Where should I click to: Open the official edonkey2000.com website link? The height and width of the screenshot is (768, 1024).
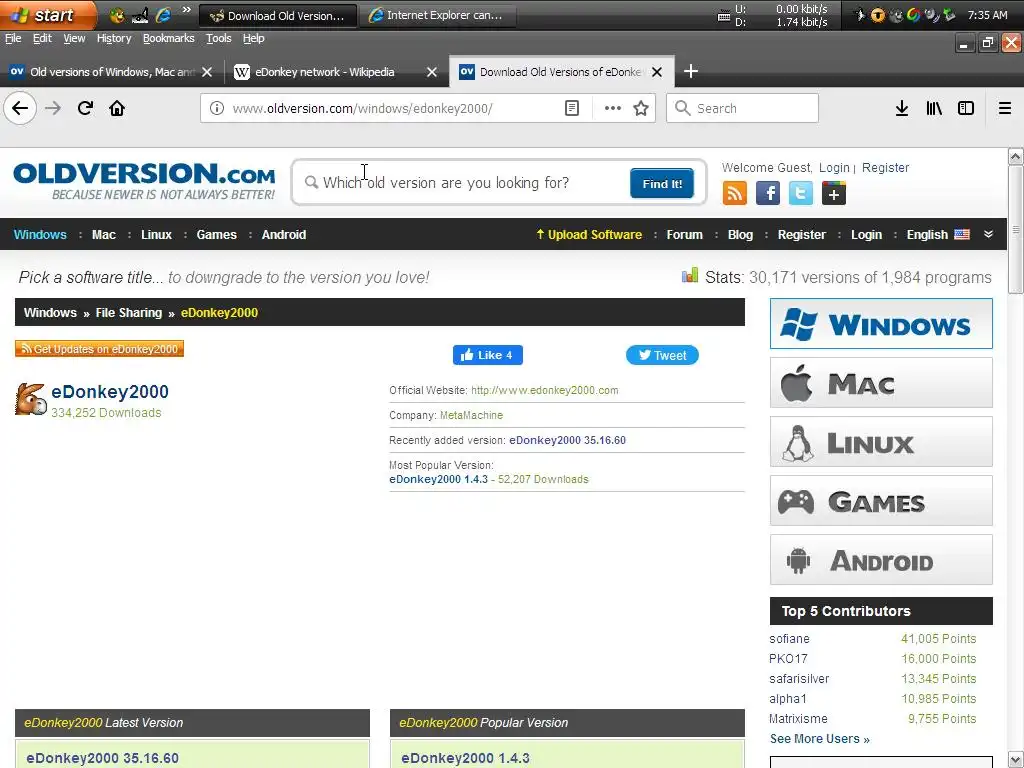(545, 391)
